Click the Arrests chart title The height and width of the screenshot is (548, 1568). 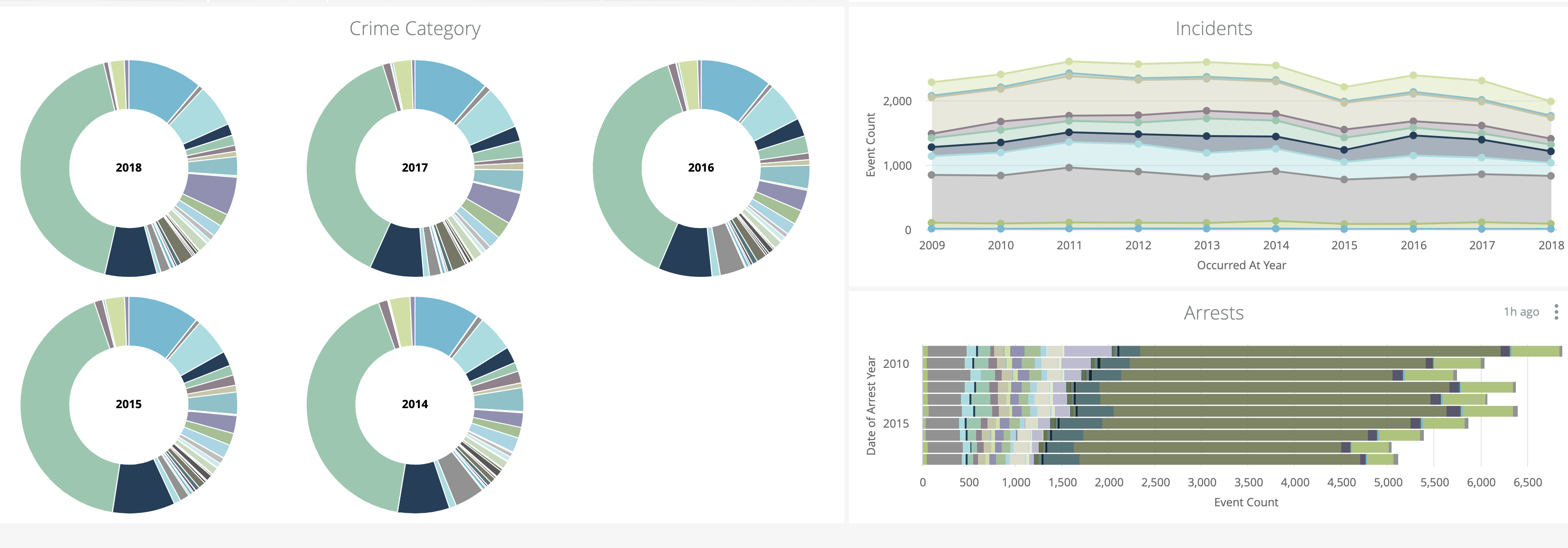1213,312
